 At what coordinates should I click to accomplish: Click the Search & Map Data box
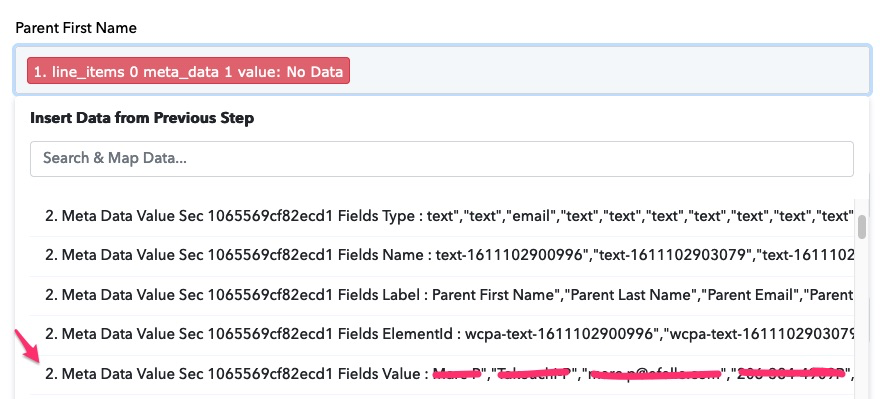pyautogui.click(x=442, y=159)
